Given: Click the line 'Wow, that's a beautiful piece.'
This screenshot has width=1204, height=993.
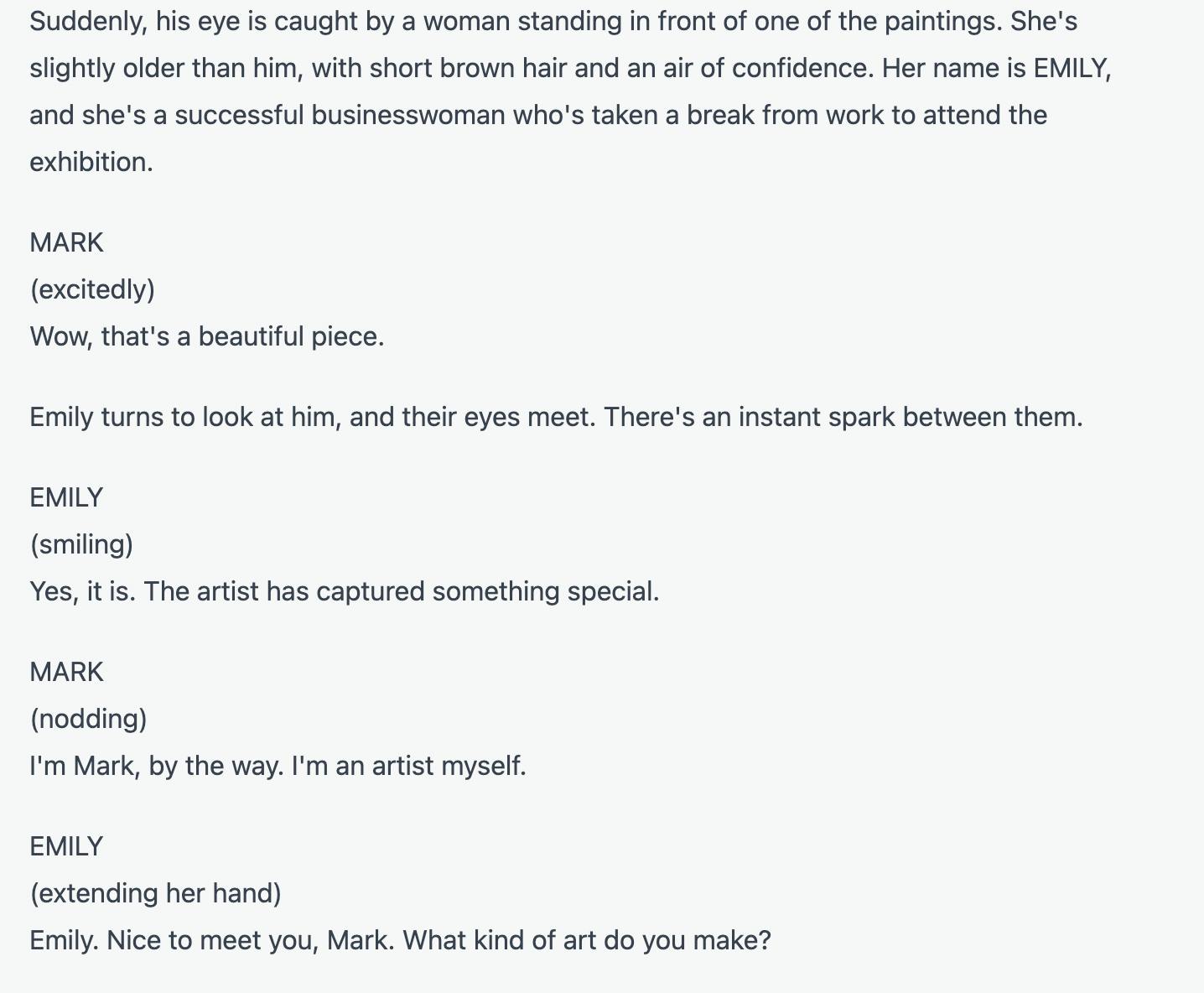Looking at the screenshot, I should pyautogui.click(x=207, y=336).
